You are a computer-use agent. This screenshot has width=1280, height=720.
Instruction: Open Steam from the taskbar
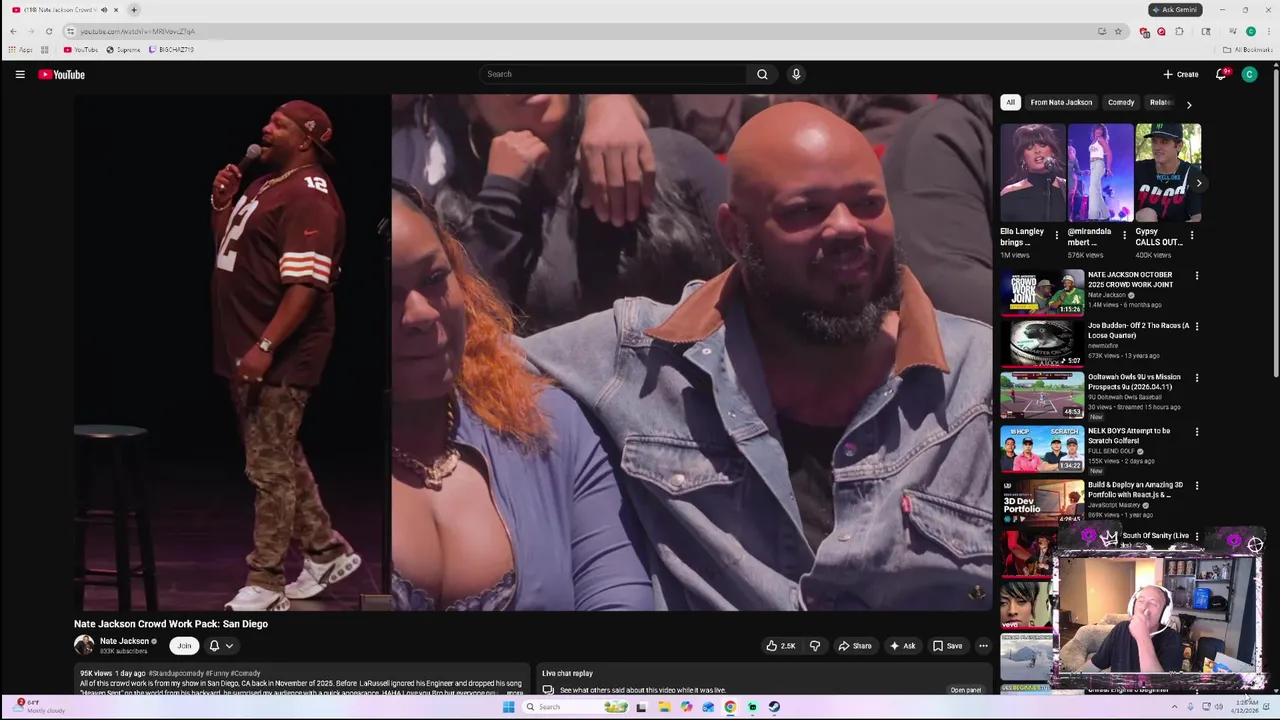point(774,707)
